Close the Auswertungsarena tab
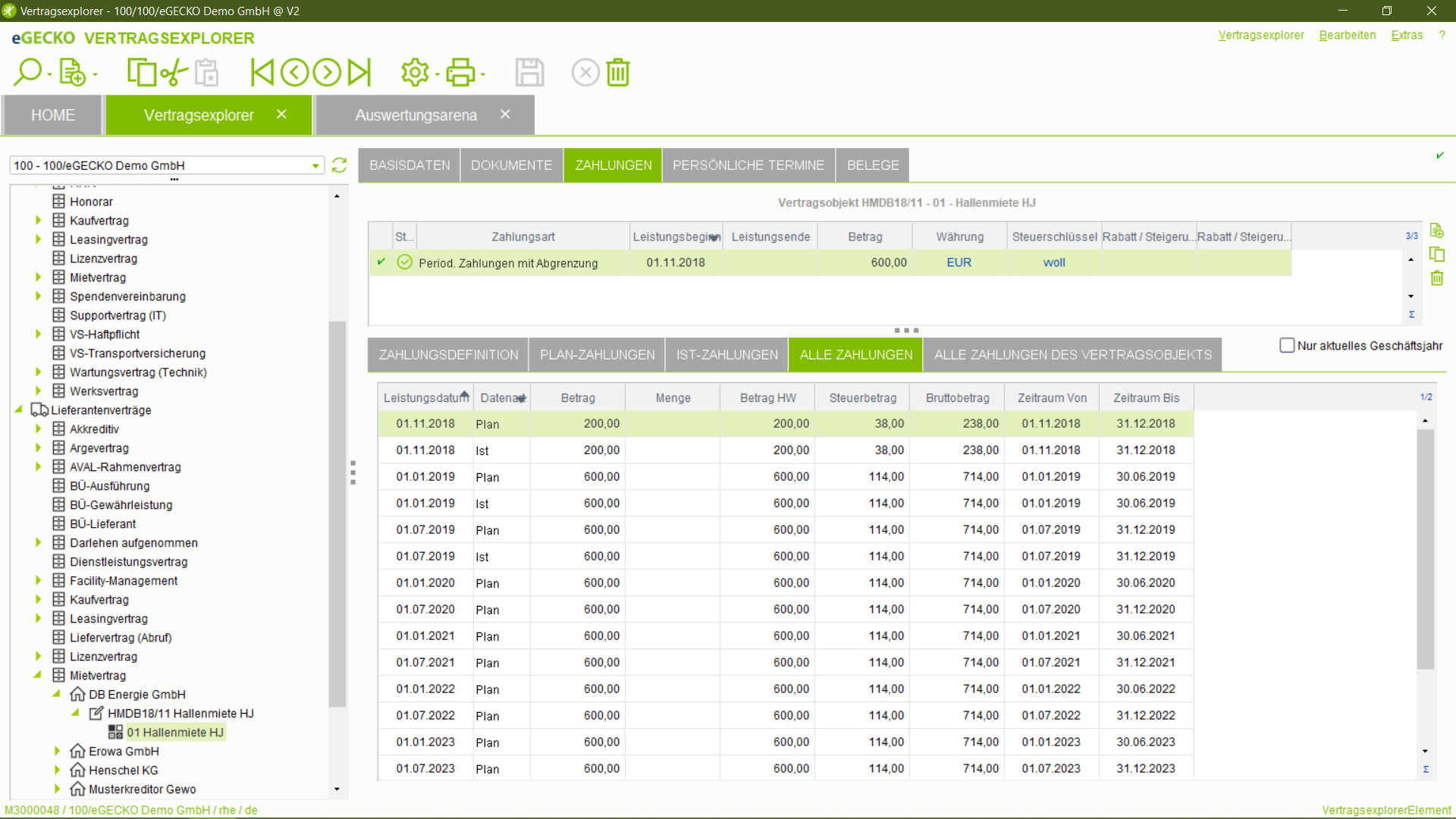Viewport: 1456px width, 819px height. pos(505,115)
